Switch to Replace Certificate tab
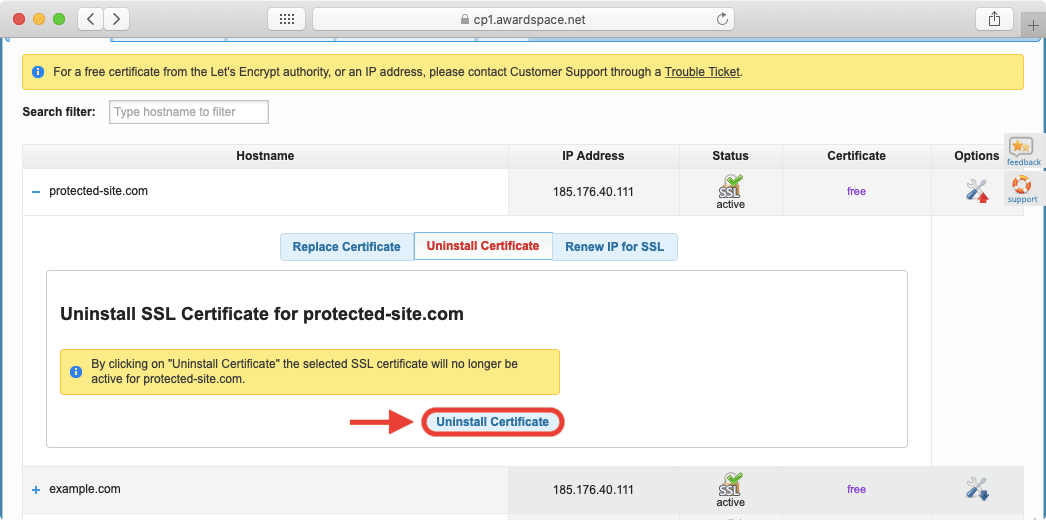Image resolution: width=1046 pixels, height=520 pixels. 346,247
